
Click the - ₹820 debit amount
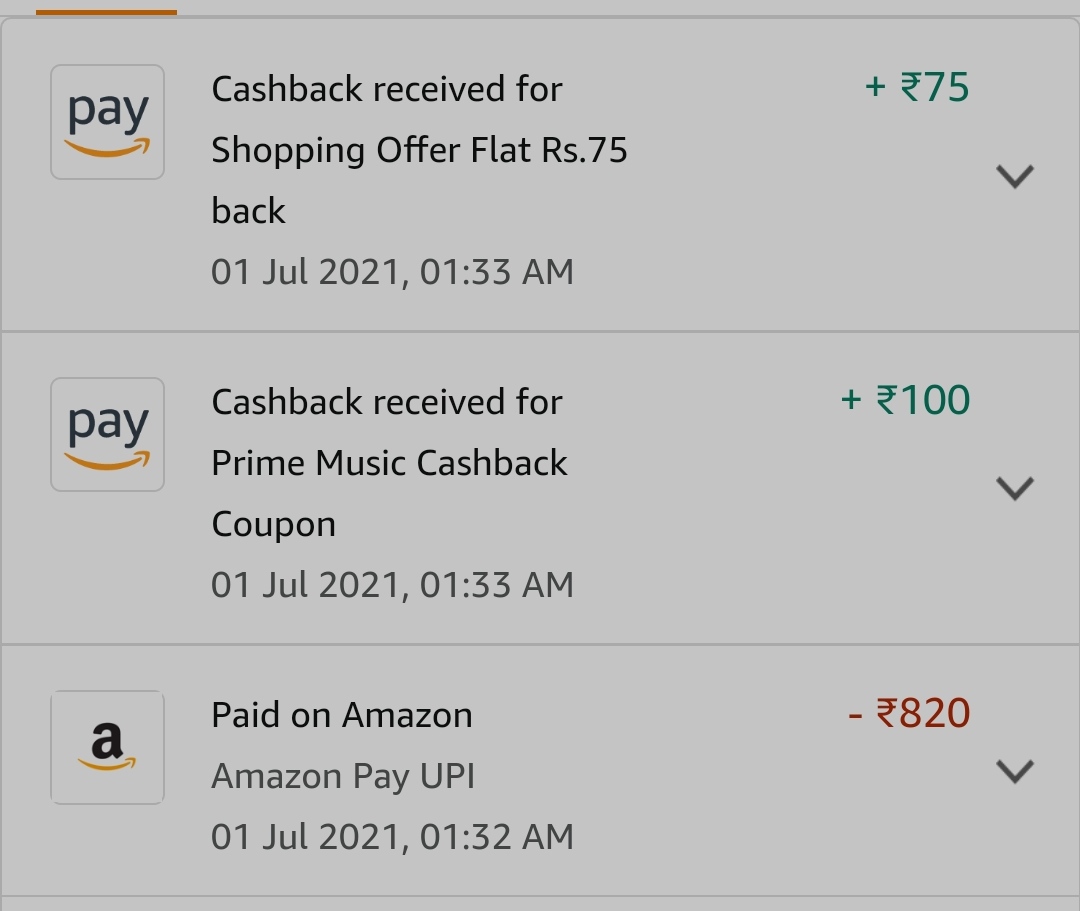(908, 713)
